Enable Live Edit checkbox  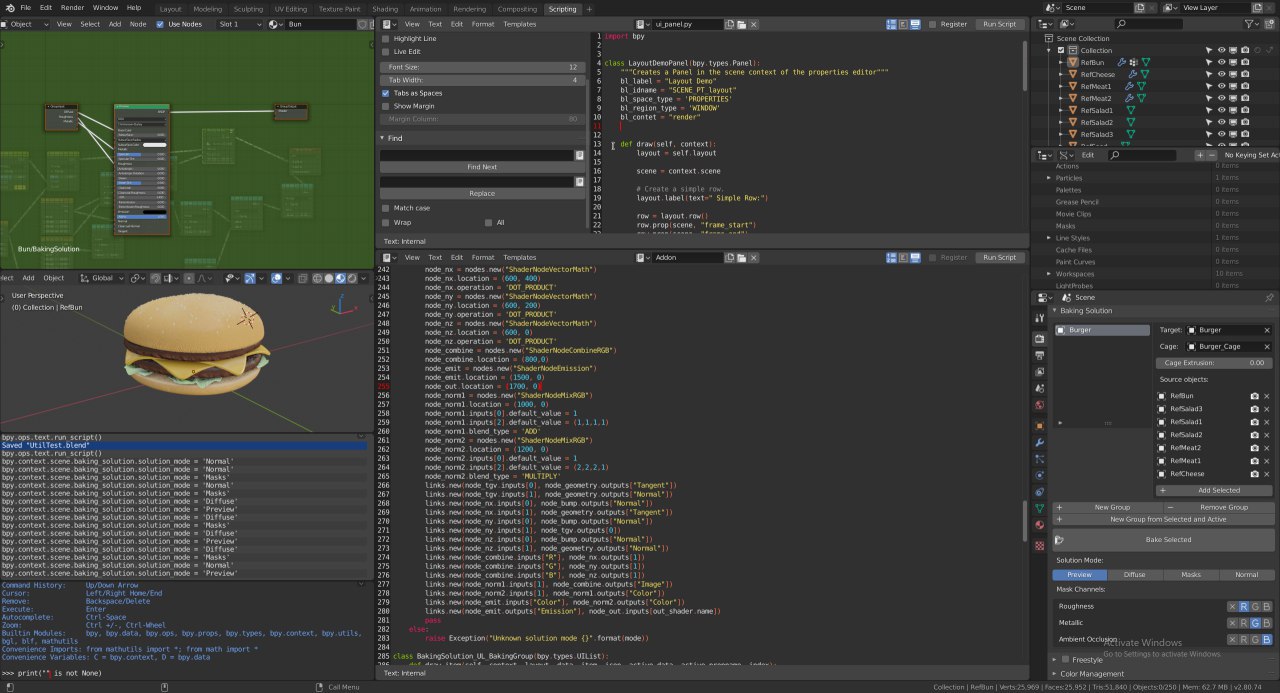click(x=386, y=51)
